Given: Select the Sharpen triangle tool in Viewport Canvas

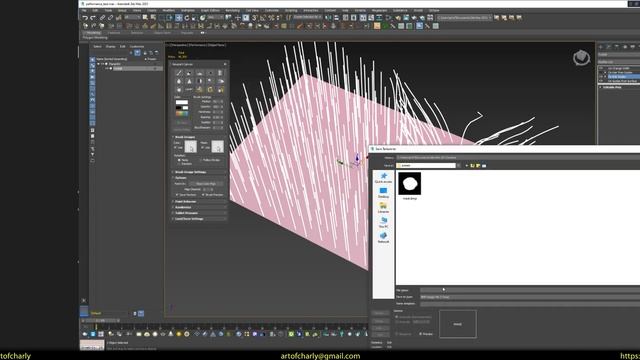Looking at the screenshot, I should [189, 81].
